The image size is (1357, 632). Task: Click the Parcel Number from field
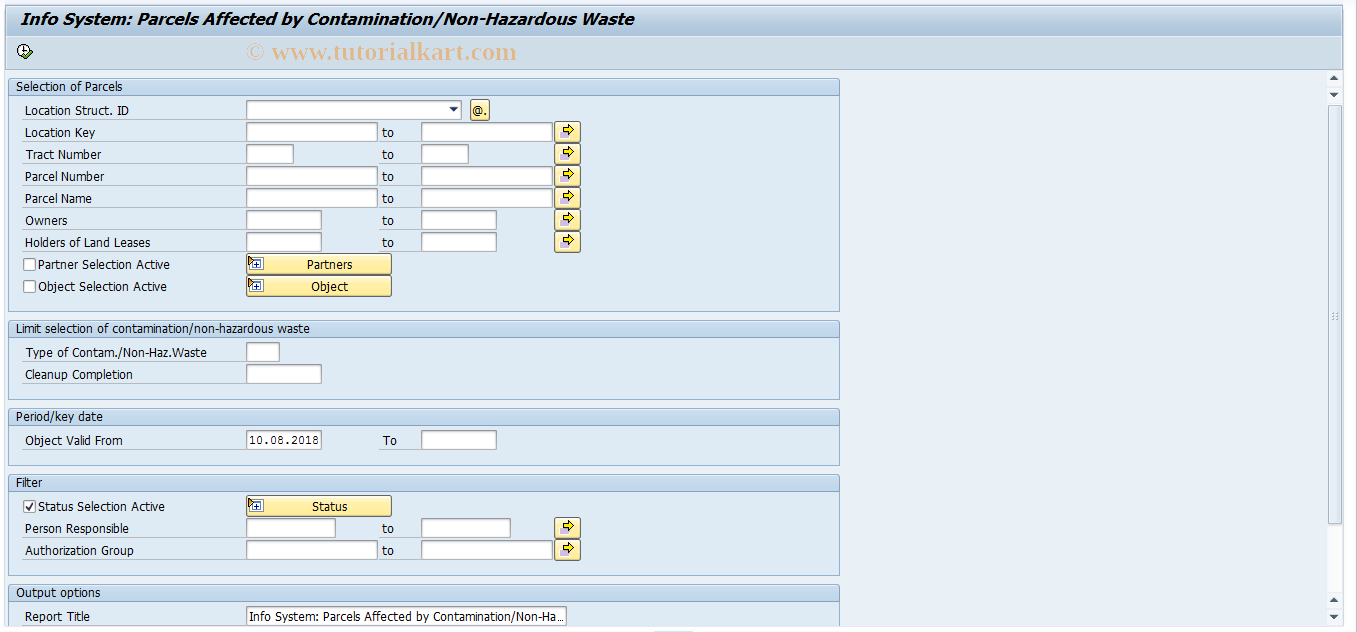tap(312, 176)
